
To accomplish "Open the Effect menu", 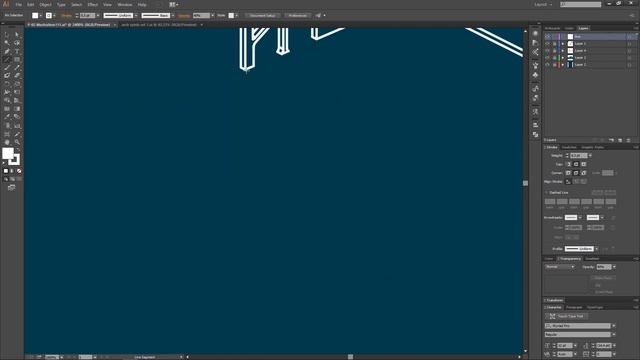I will pyautogui.click(x=93, y=4).
